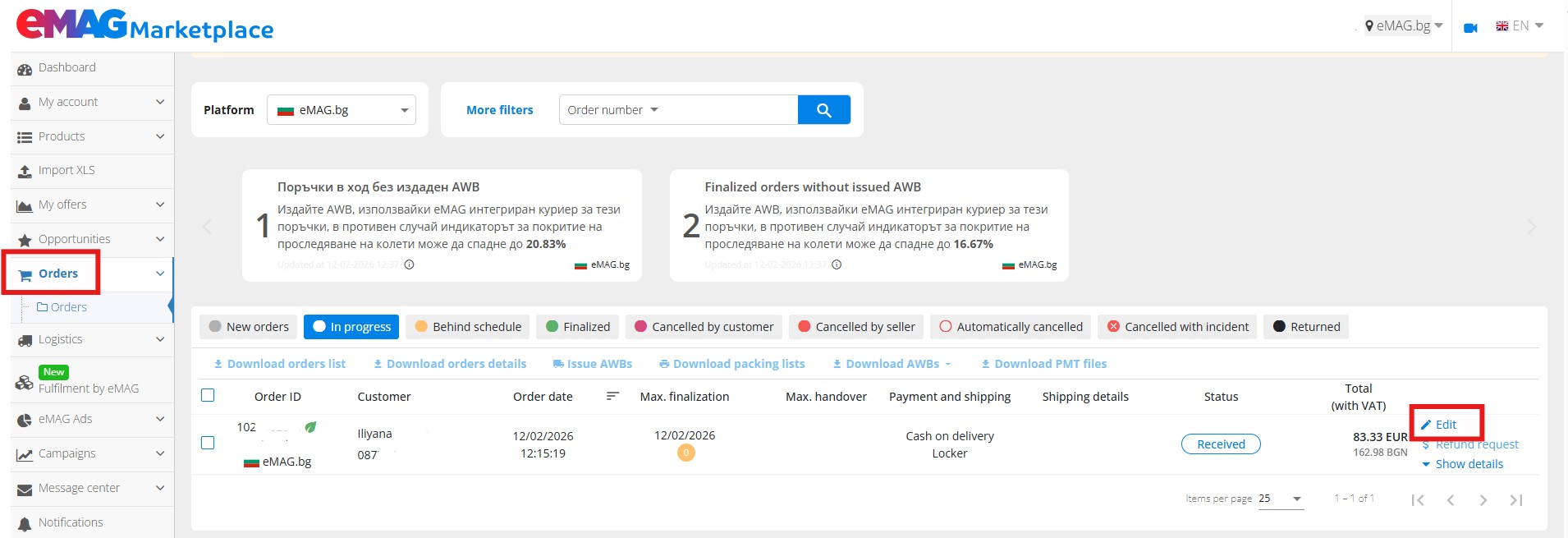Jump to the last page arrow
1568x538 pixels.
1515,500
